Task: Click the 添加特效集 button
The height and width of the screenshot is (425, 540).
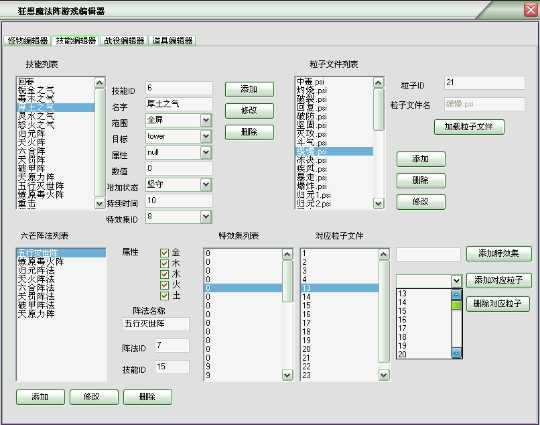Action: tap(499, 254)
